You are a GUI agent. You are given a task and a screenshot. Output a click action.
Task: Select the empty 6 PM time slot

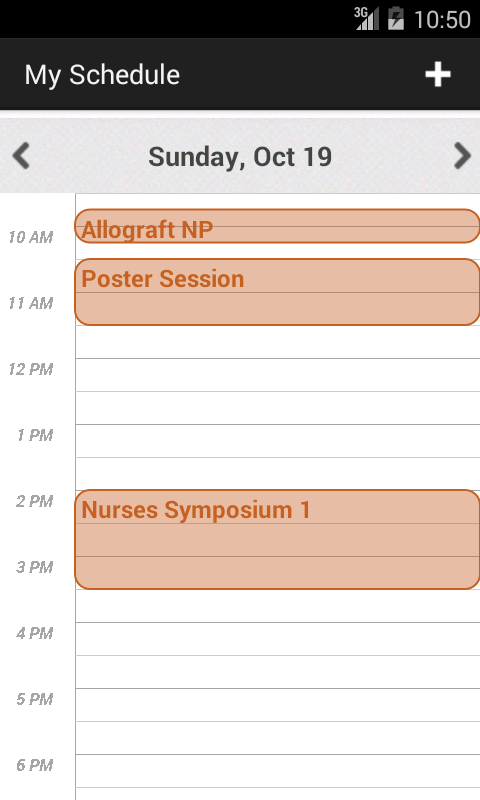[x=277, y=777]
